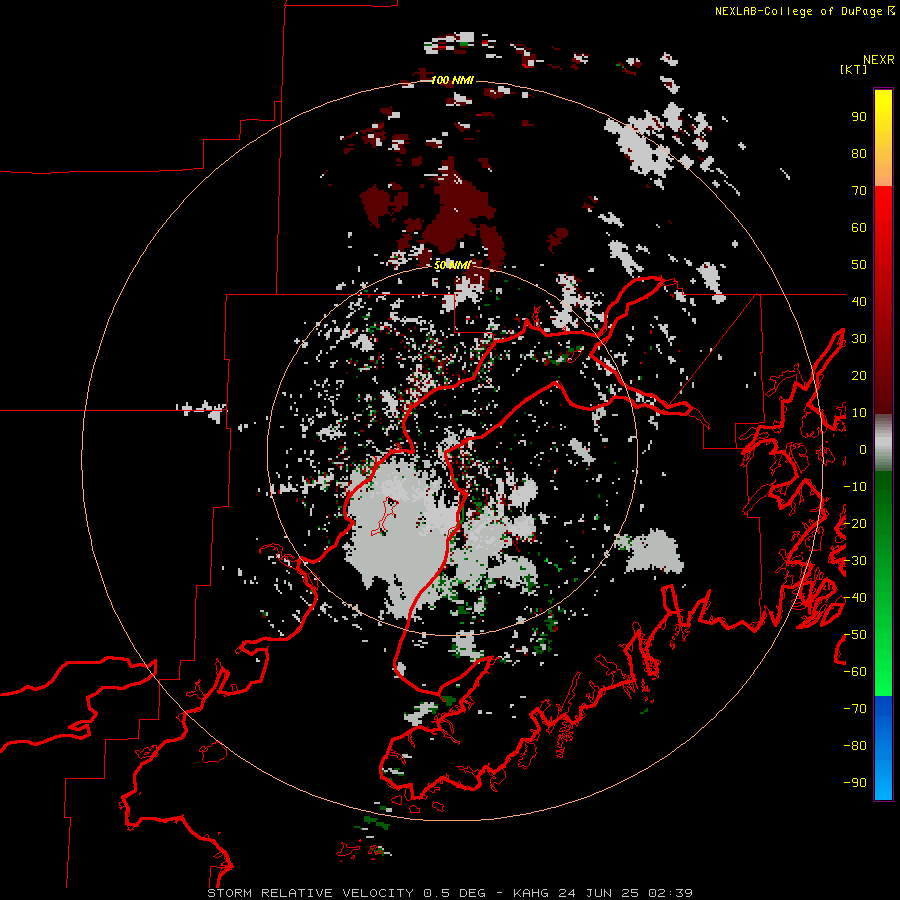Click the -70 knot scale value
This screenshot has height=900, width=900.
coord(855,709)
